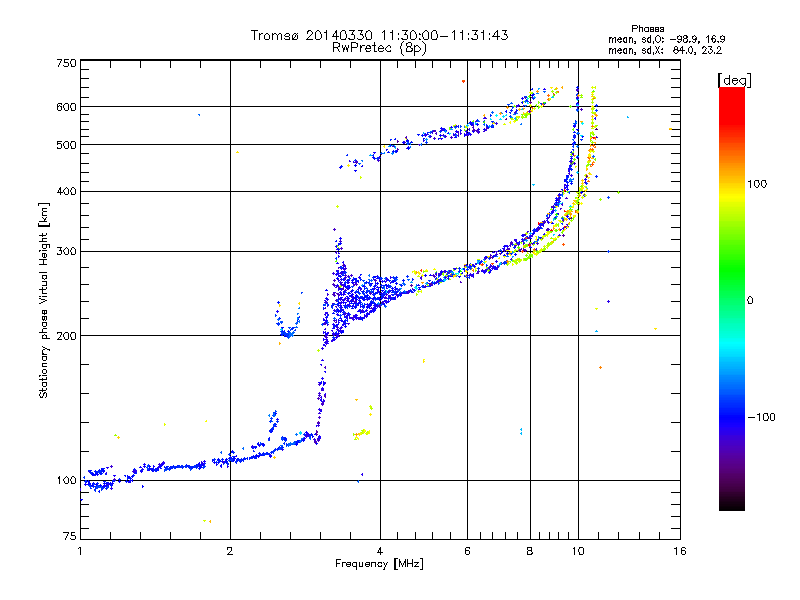
Task: Click the "75" height axis tick label
Action: [70, 536]
